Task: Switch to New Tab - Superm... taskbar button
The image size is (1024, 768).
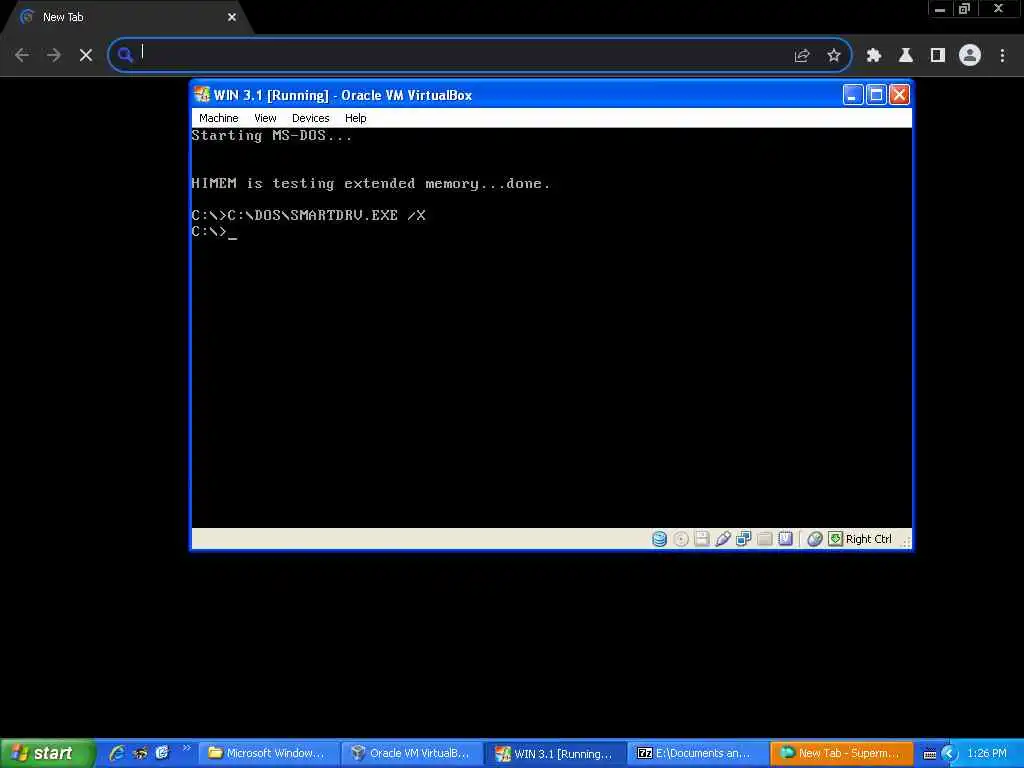Action: pyautogui.click(x=842, y=754)
